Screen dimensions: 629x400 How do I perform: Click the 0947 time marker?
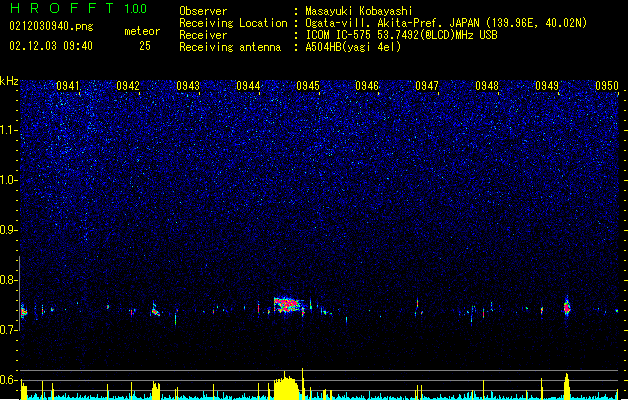427,86
